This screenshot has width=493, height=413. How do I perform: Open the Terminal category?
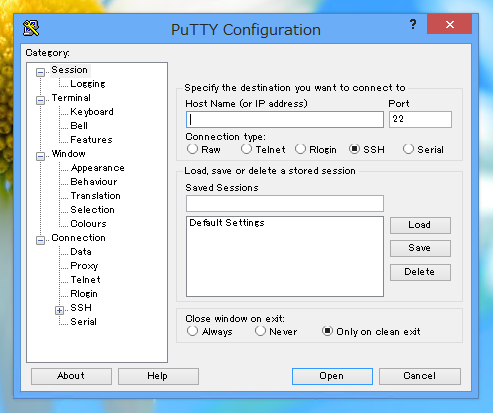tap(71, 98)
